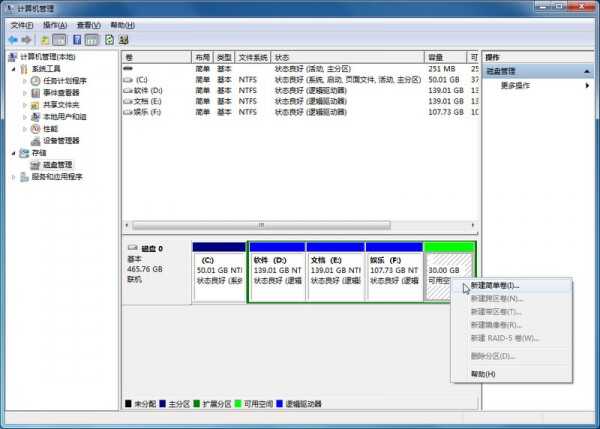Select 任务计划程序 in the tree
The image size is (600, 429).
point(64,81)
